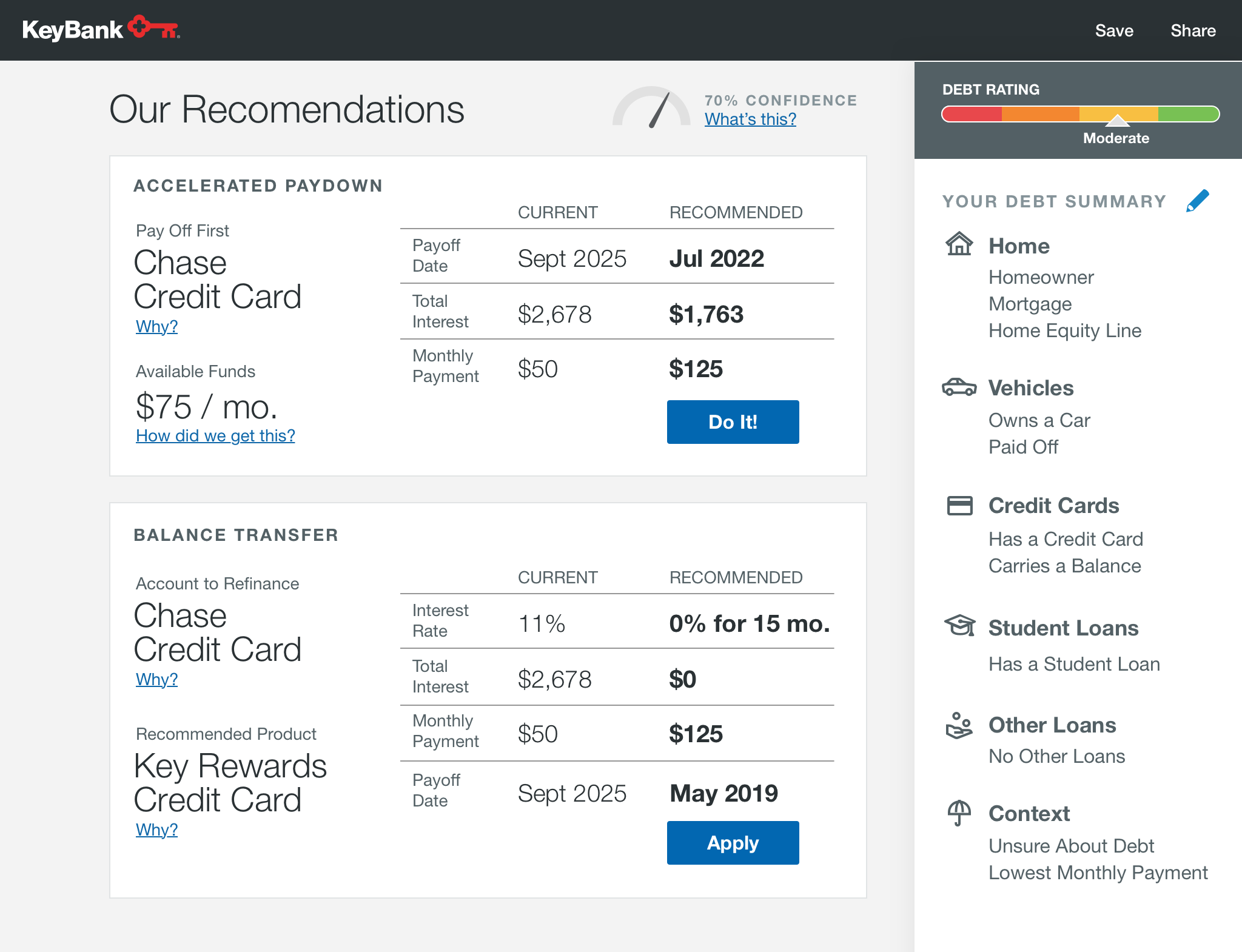Click 'Paid Off' under Vehicles

click(1023, 447)
